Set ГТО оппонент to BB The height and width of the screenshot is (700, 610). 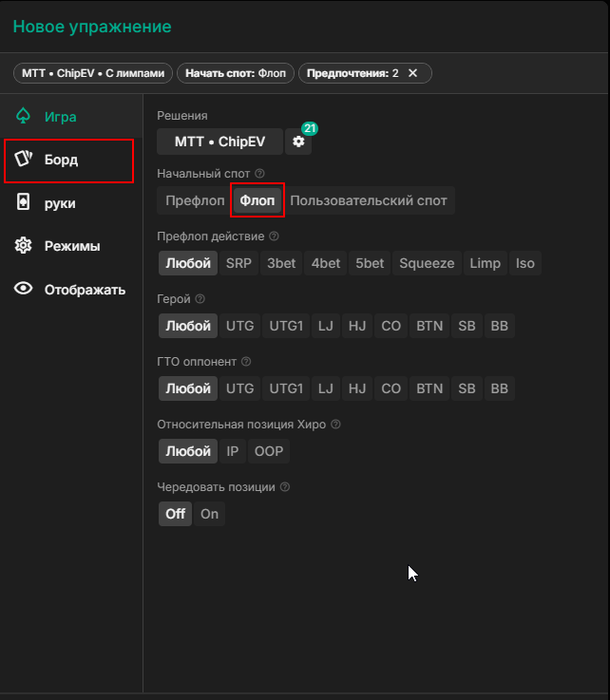coord(500,388)
